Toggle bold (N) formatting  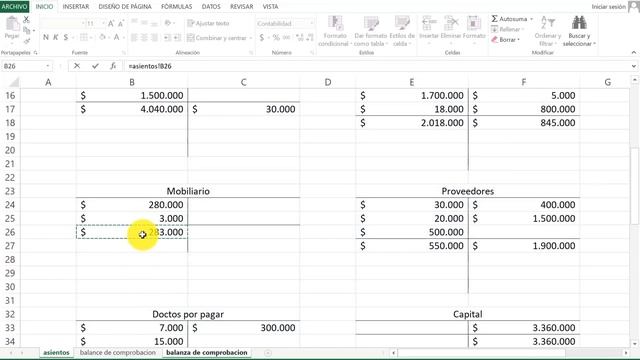(x=46, y=38)
